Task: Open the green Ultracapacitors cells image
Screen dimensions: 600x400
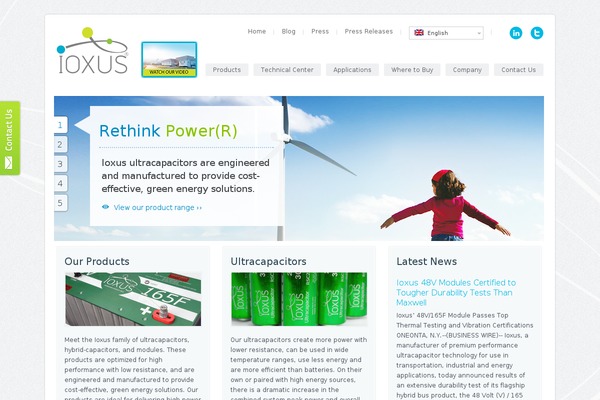Action: (299, 299)
